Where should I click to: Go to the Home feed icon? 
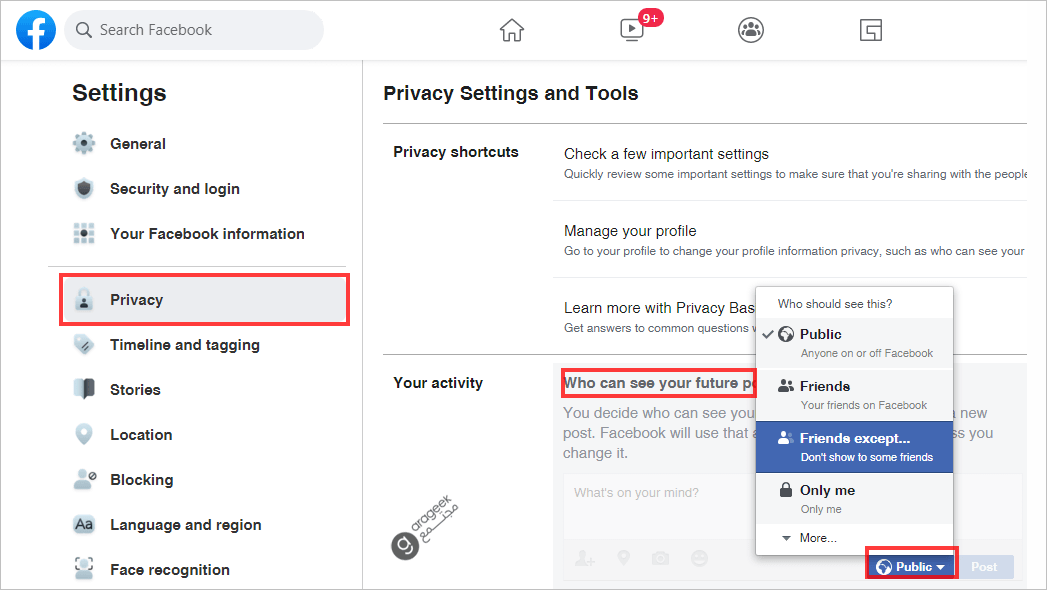pos(512,30)
